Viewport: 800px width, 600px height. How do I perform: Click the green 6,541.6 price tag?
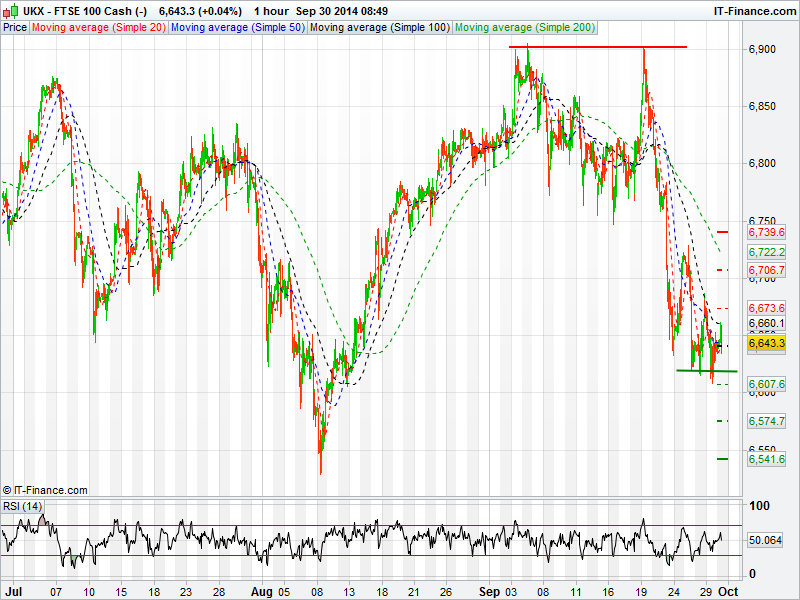767,458
